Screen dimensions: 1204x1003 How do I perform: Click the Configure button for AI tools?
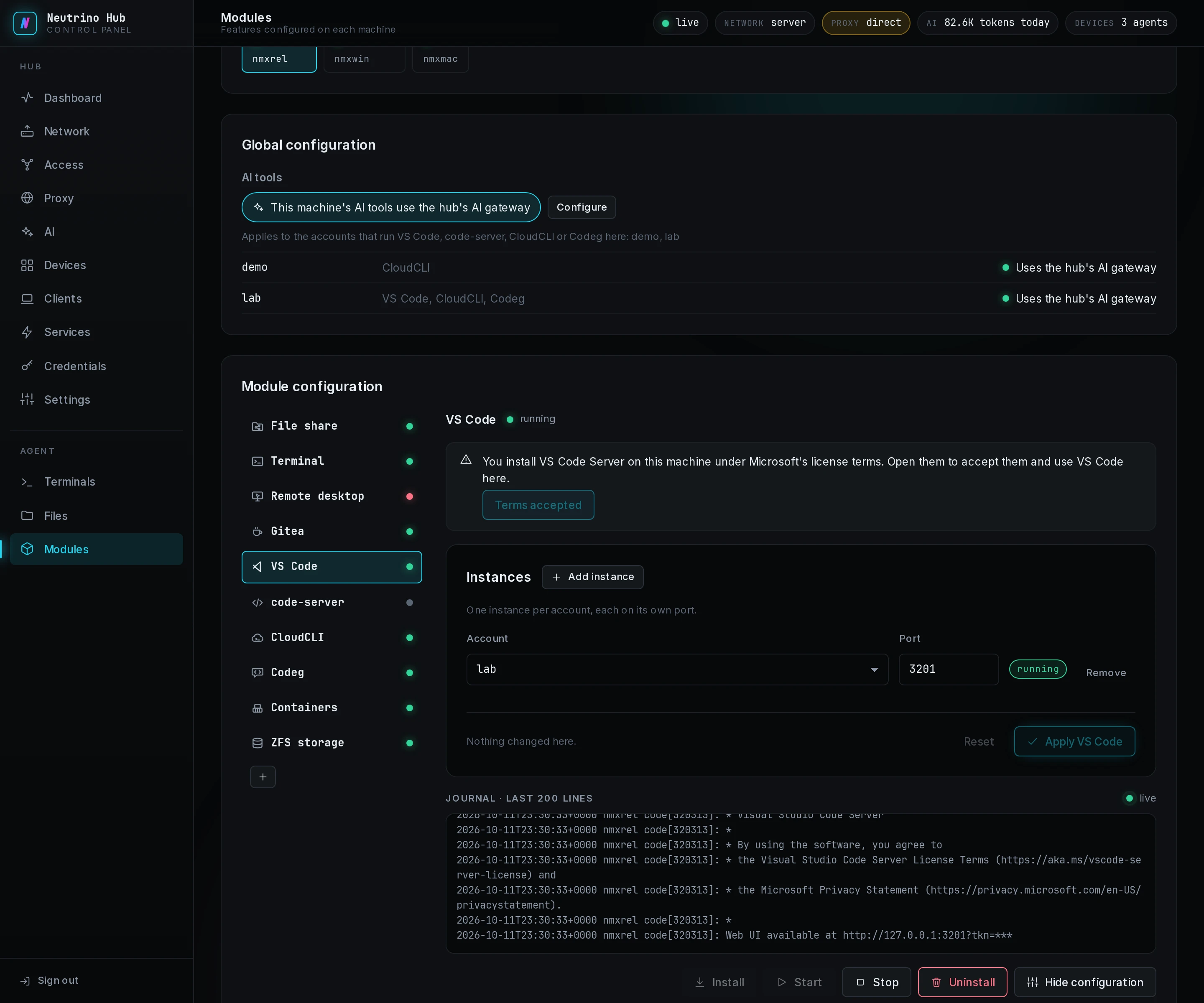[582, 207]
